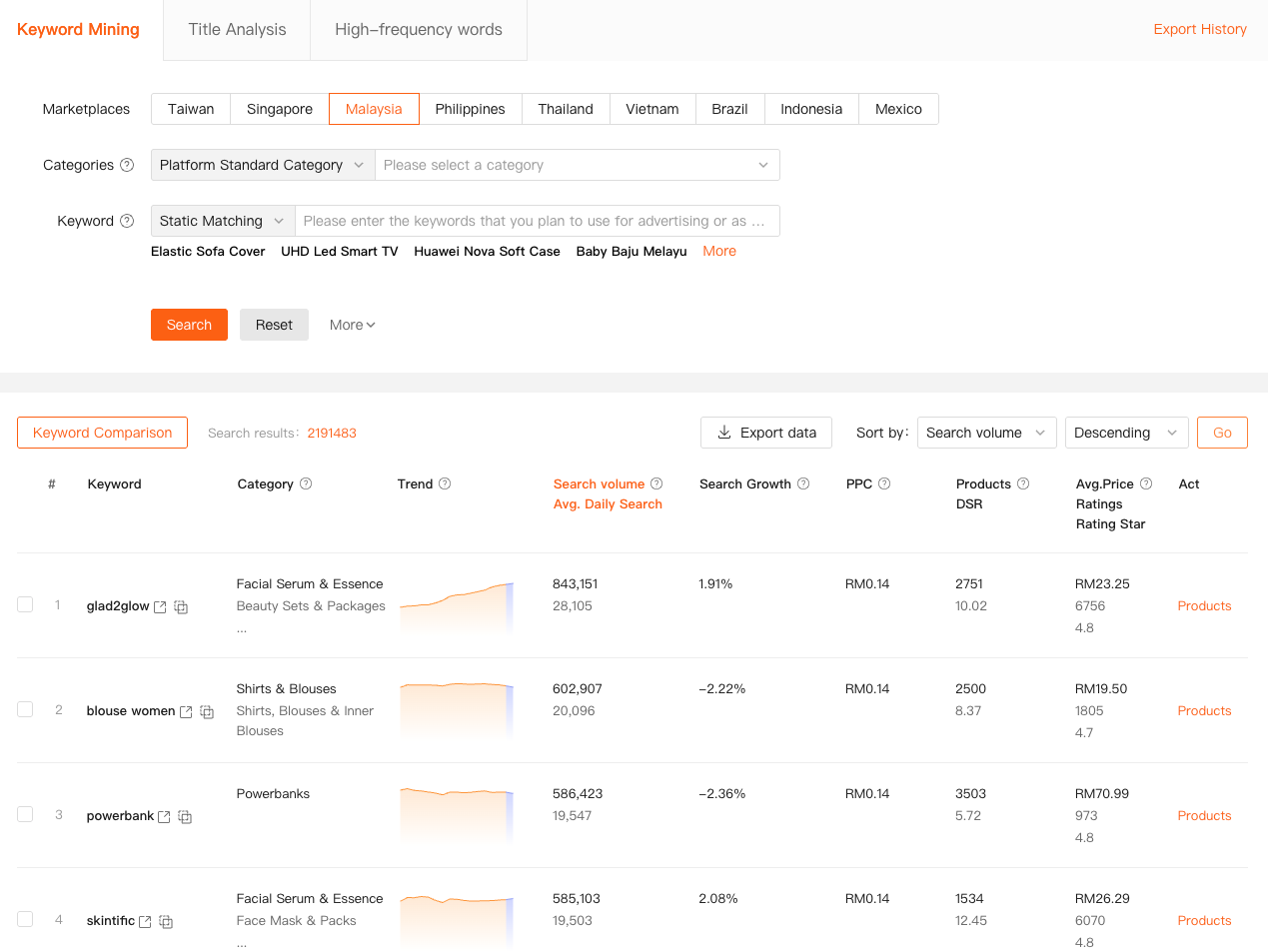The image size is (1268, 952).
Task: Open Platform Standard Category dropdown
Action: point(262,165)
